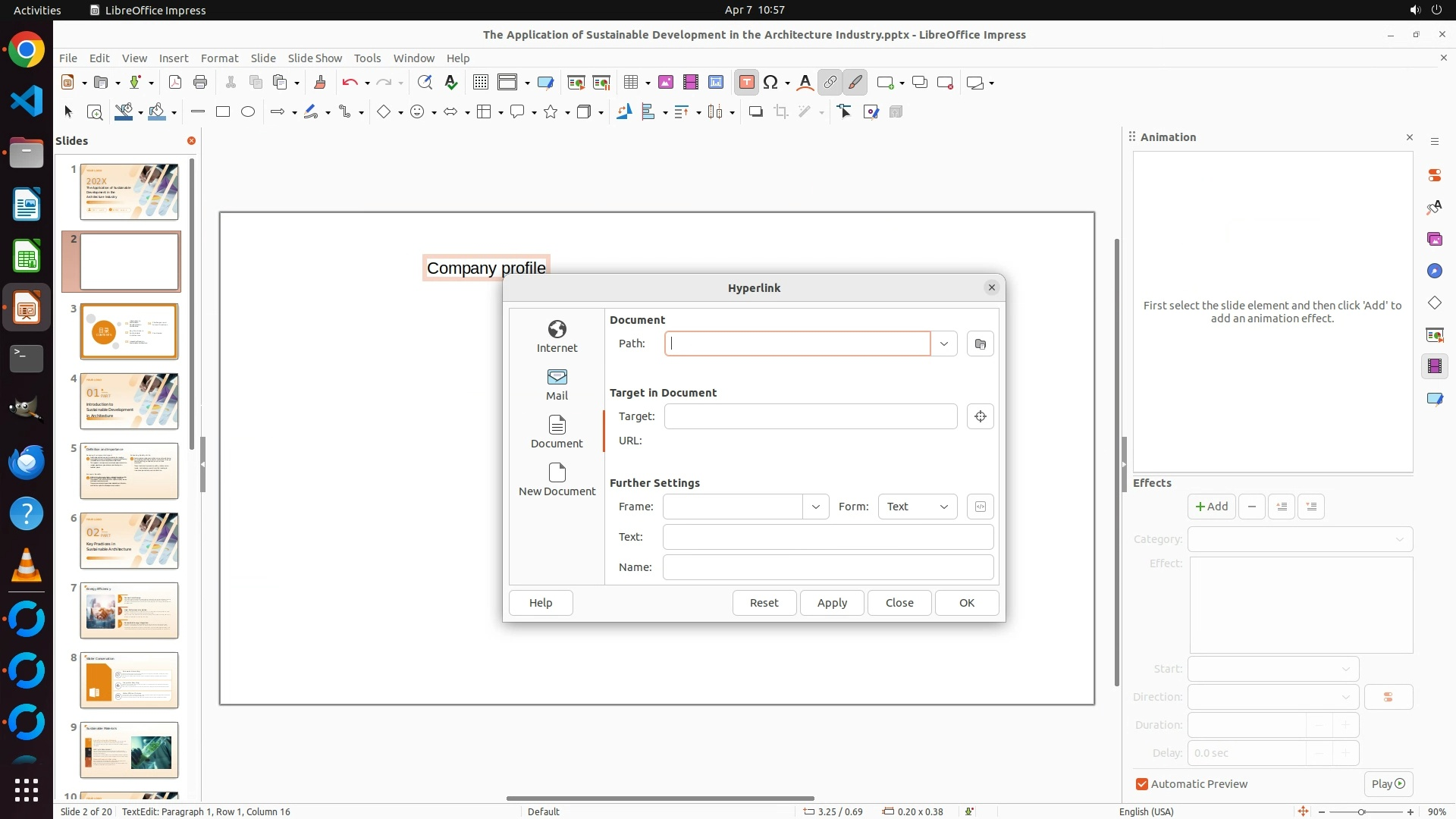The height and width of the screenshot is (819, 1456).
Task: Select the New Document hyperlink icon
Action: [557, 479]
